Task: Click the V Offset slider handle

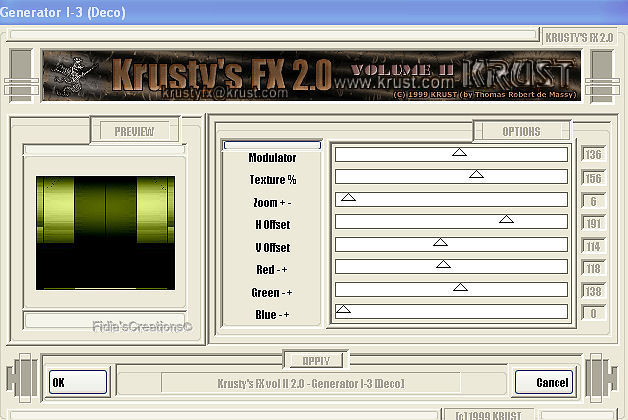Action: 440,243
